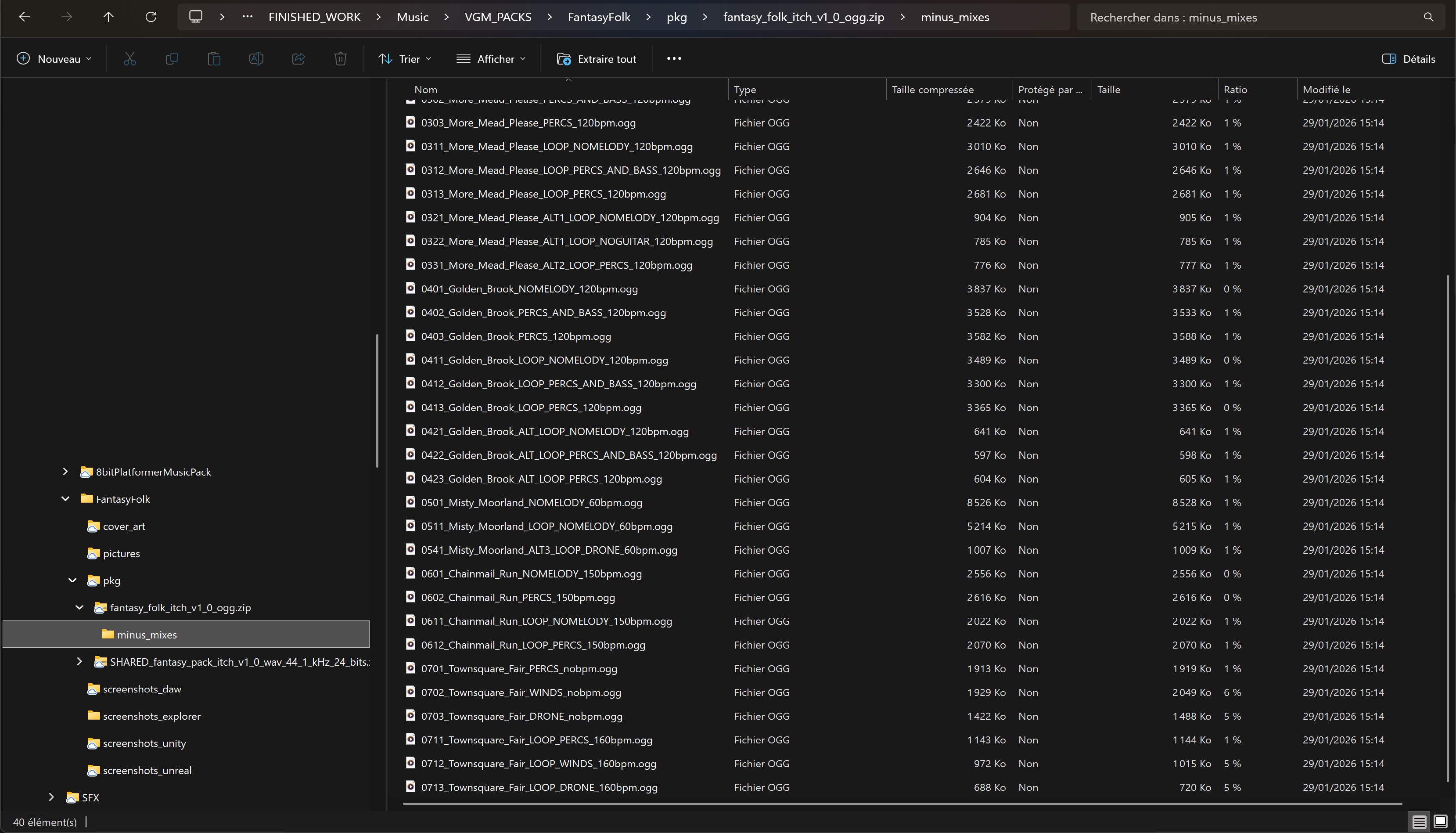This screenshot has width=1456, height=833.
Task: Click the Refresh icon in navigation bar
Action: click(151, 17)
